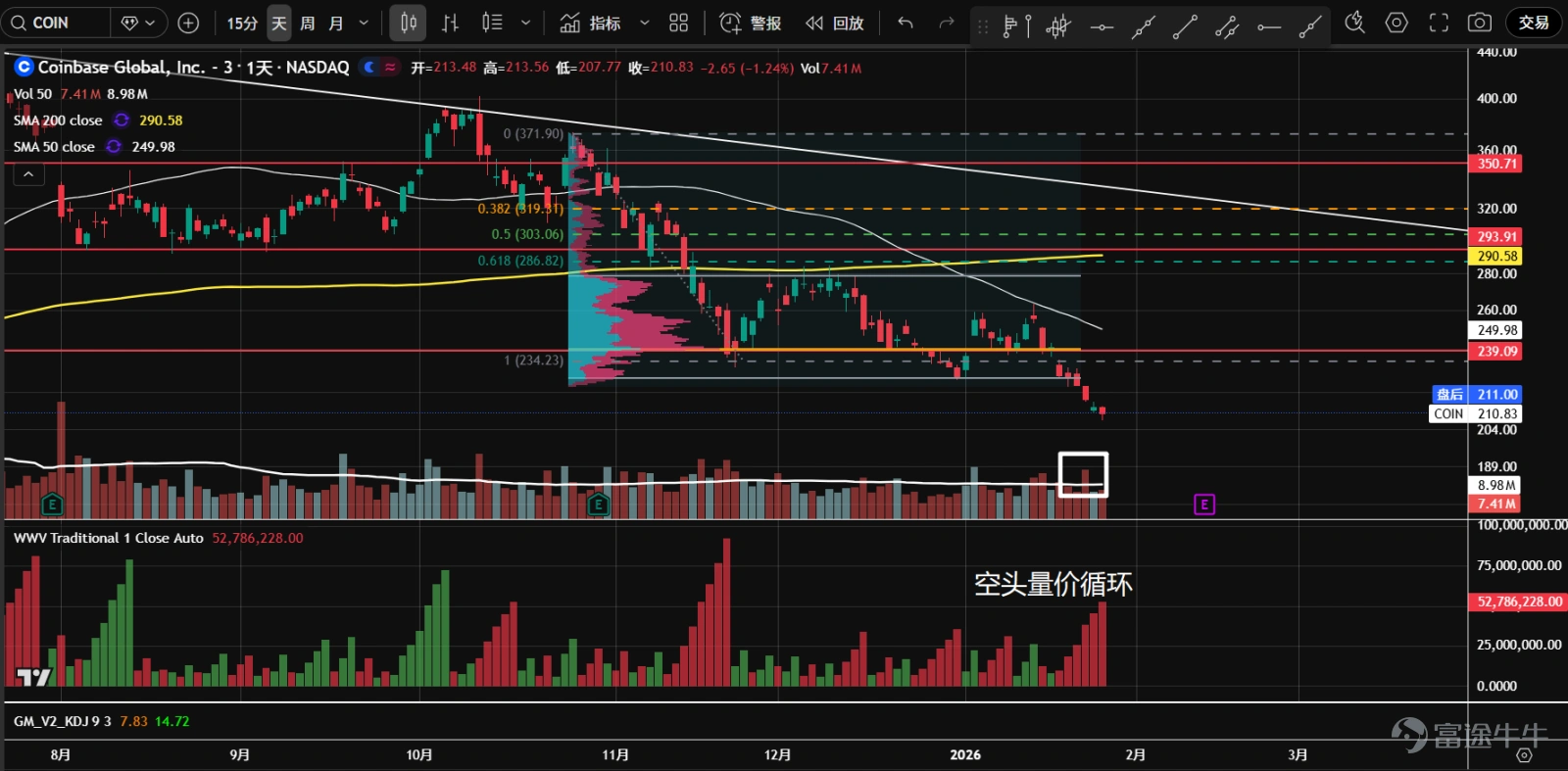Select the SMA 200 close legend

(x=58, y=120)
